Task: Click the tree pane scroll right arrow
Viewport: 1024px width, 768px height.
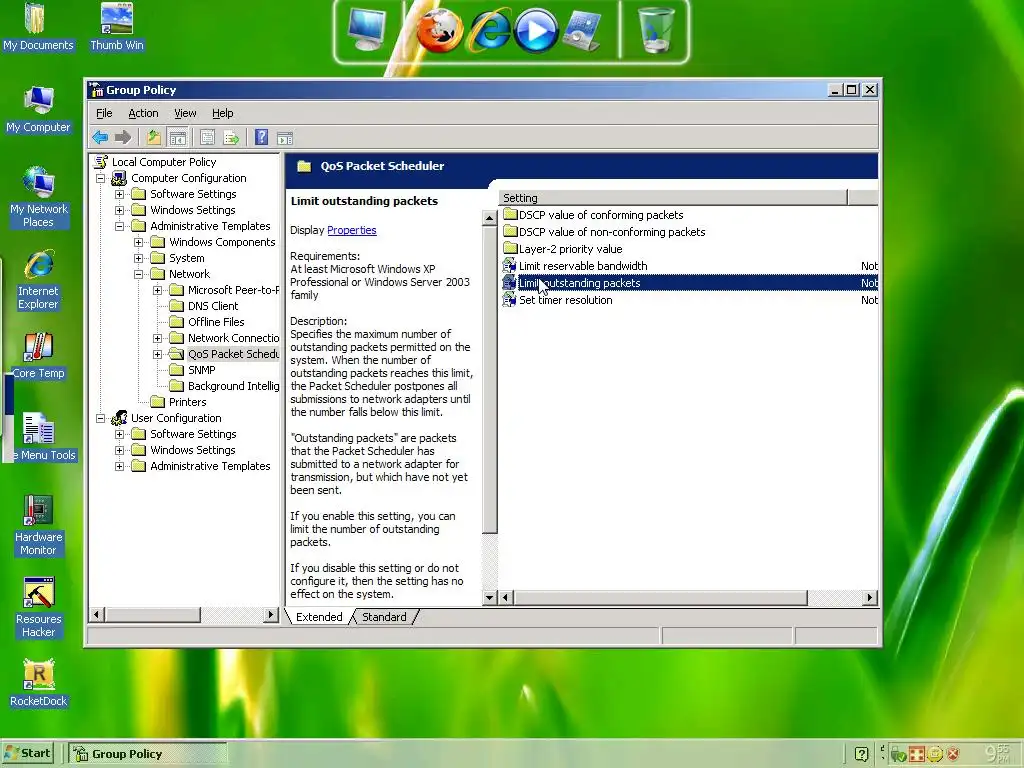Action: point(271,614)
